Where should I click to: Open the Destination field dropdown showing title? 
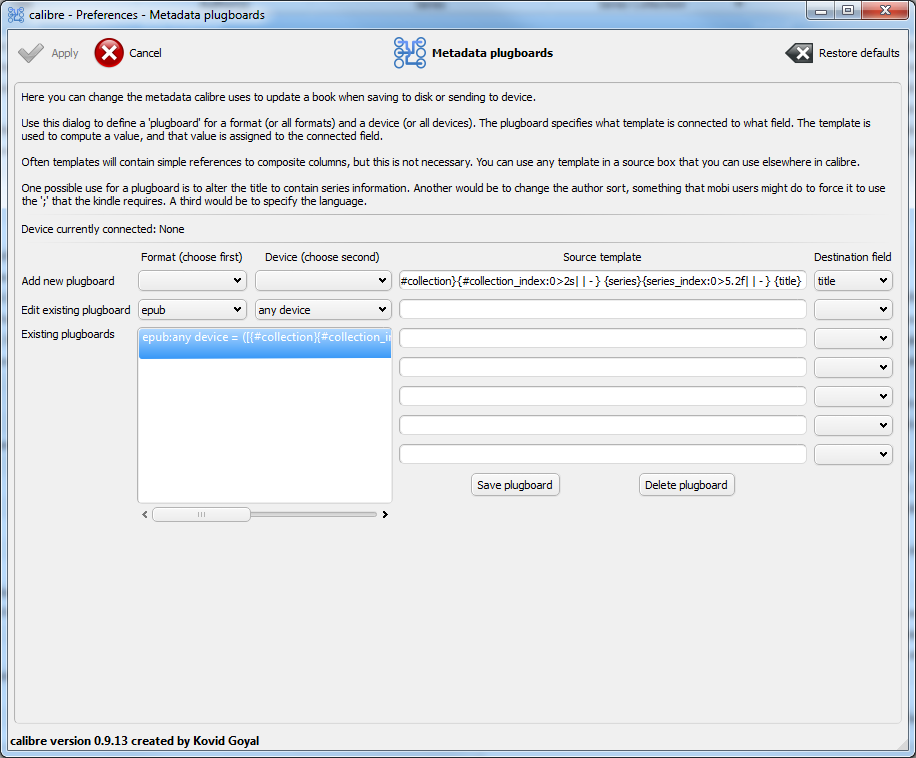853,281
